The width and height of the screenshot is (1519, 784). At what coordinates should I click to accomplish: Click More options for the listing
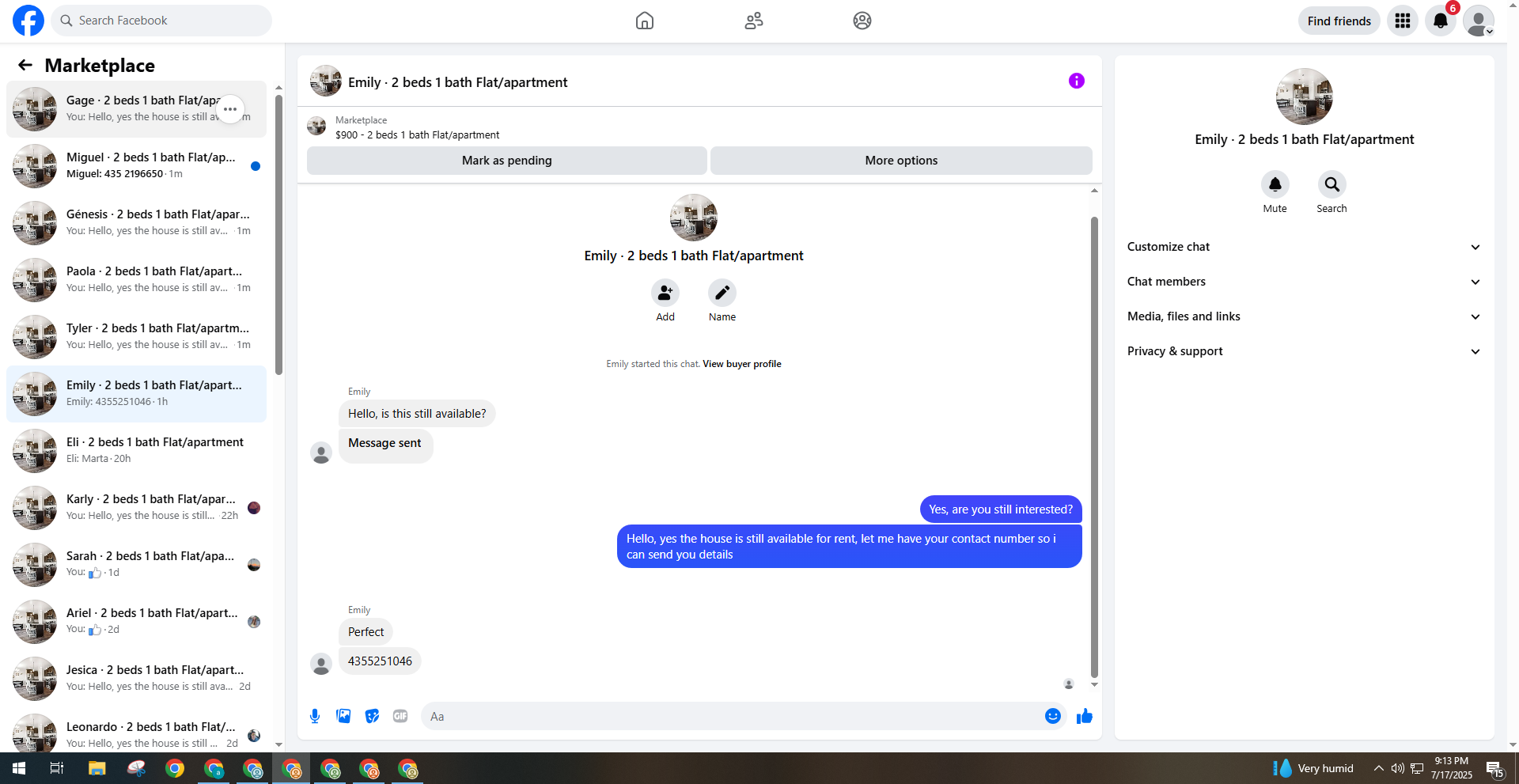(901, 161)
